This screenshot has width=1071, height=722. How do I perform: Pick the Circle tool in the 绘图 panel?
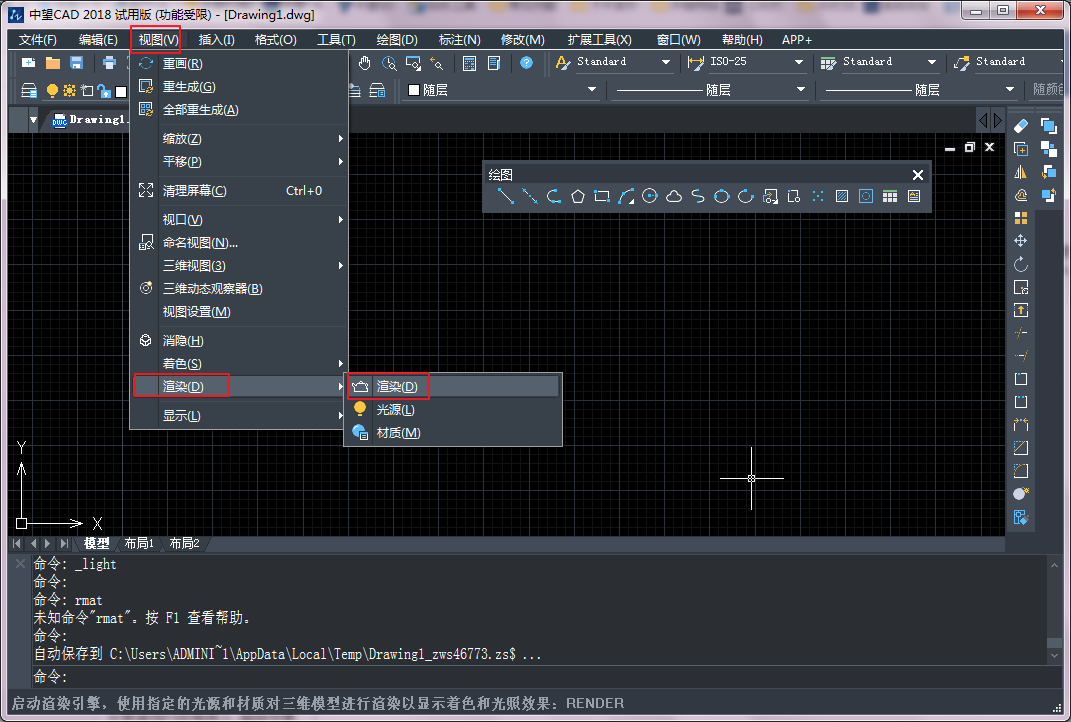pyautogui.click(x=649, y=197)
